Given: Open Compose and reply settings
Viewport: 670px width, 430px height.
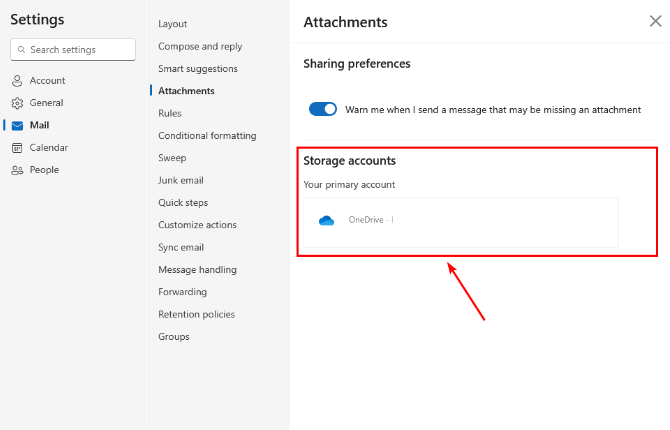Looking at the screenshot, I should [200, 46].
